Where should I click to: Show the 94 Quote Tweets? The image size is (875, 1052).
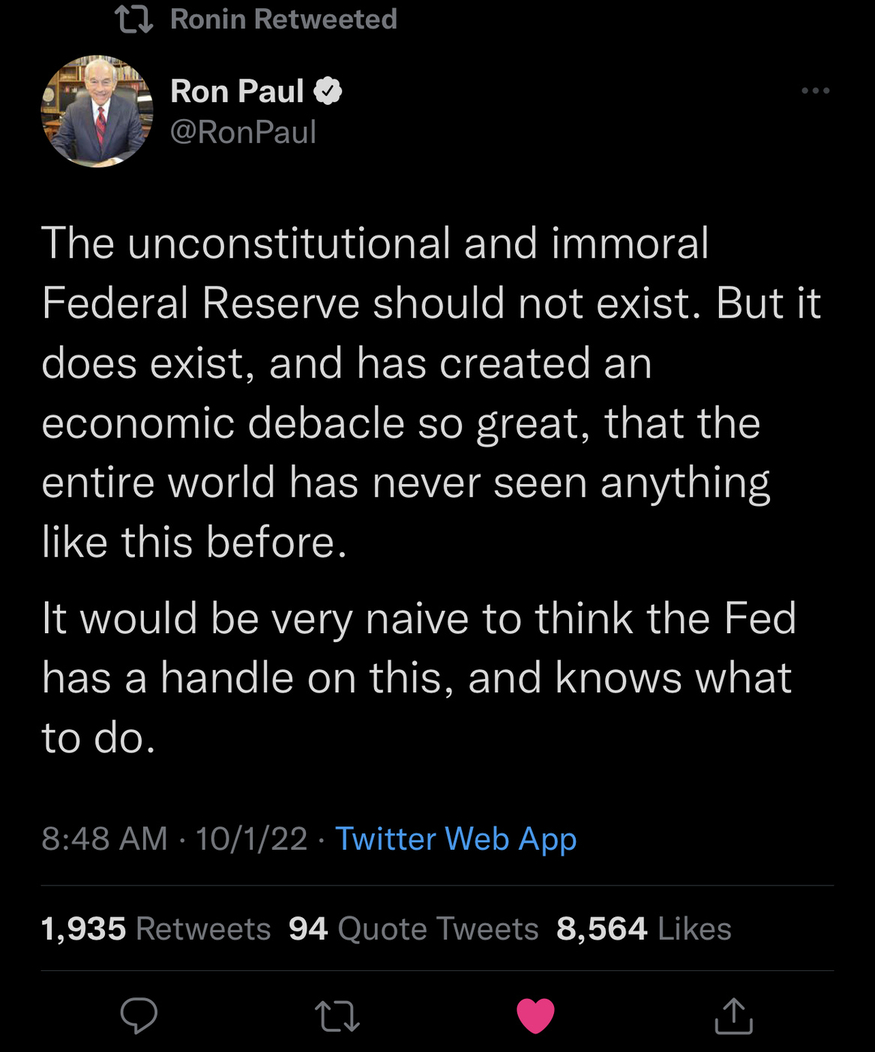click(x=413, y=929)
